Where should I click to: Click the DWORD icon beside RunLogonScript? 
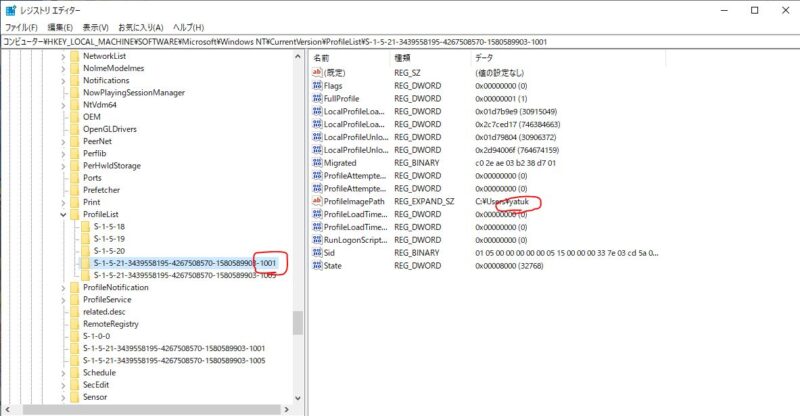click(317, 239)
